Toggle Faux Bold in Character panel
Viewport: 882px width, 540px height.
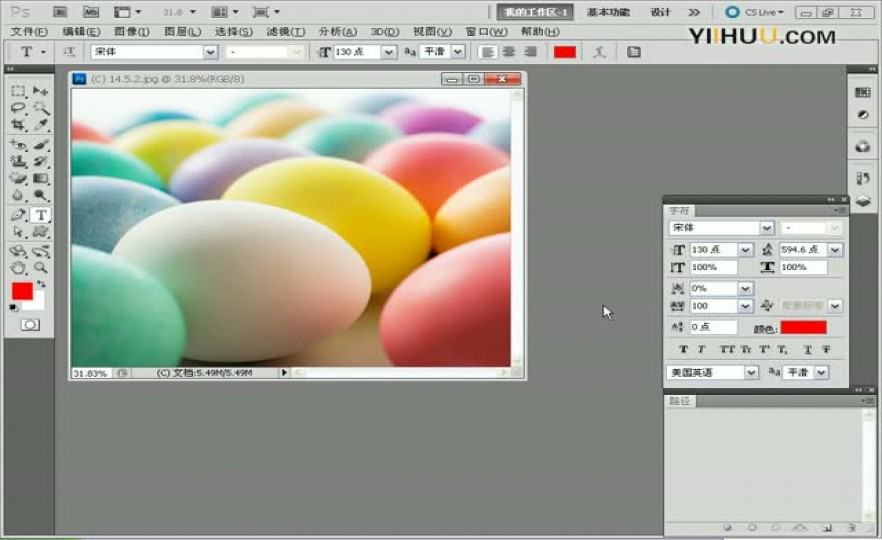(683, 349)
